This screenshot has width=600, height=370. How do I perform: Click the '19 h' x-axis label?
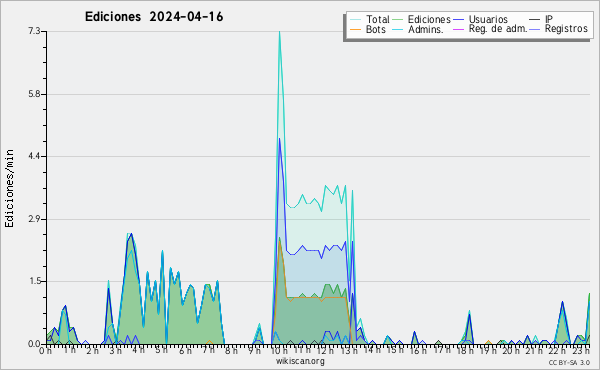[x=488, y=351]
